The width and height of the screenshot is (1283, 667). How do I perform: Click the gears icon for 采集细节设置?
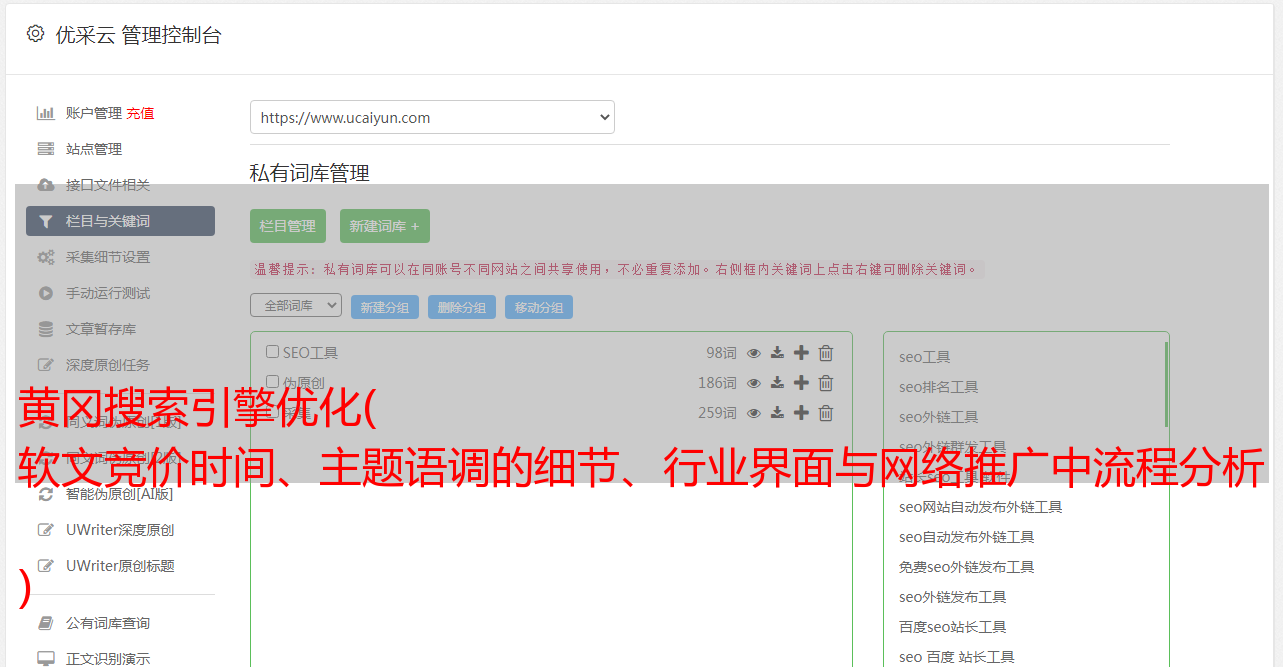click(45, 257)
